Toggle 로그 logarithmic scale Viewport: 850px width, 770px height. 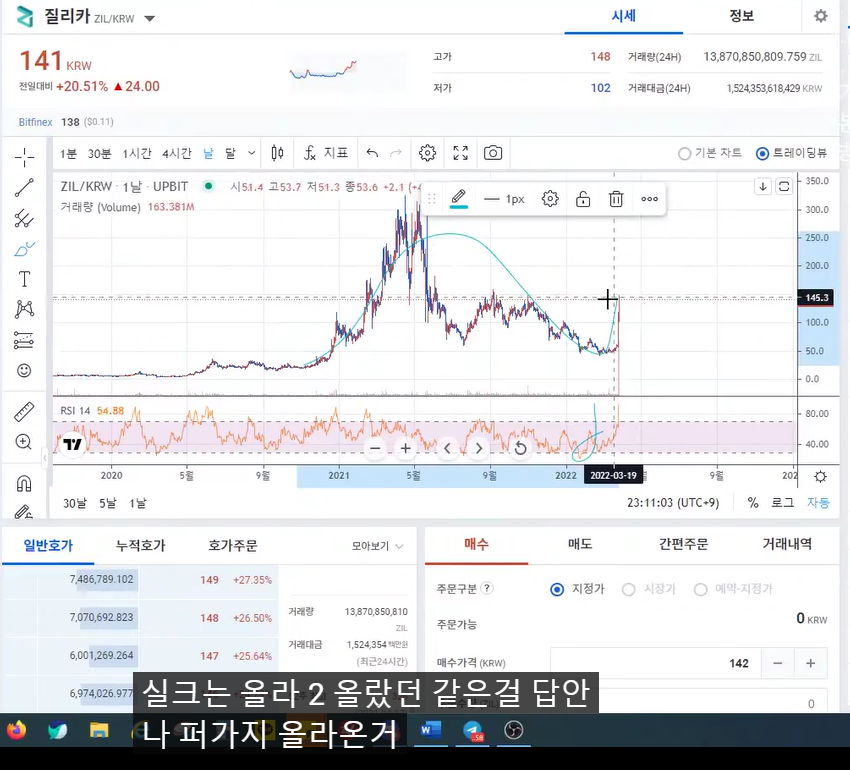(782, 503)
